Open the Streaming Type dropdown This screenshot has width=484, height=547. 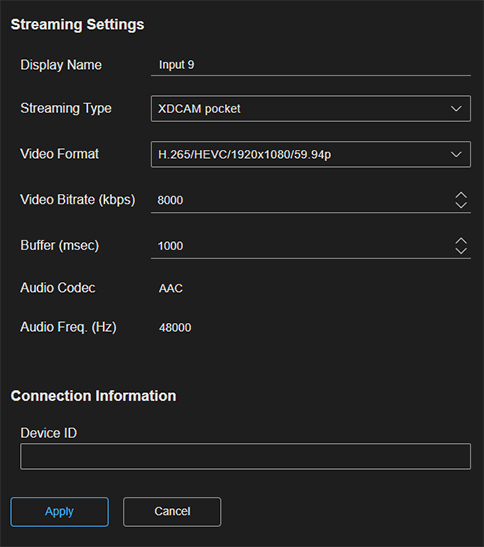point(311,108)
